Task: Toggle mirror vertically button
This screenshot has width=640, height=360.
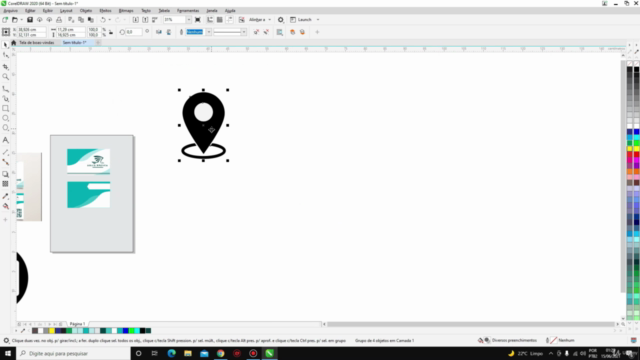Action: (169, 32)
